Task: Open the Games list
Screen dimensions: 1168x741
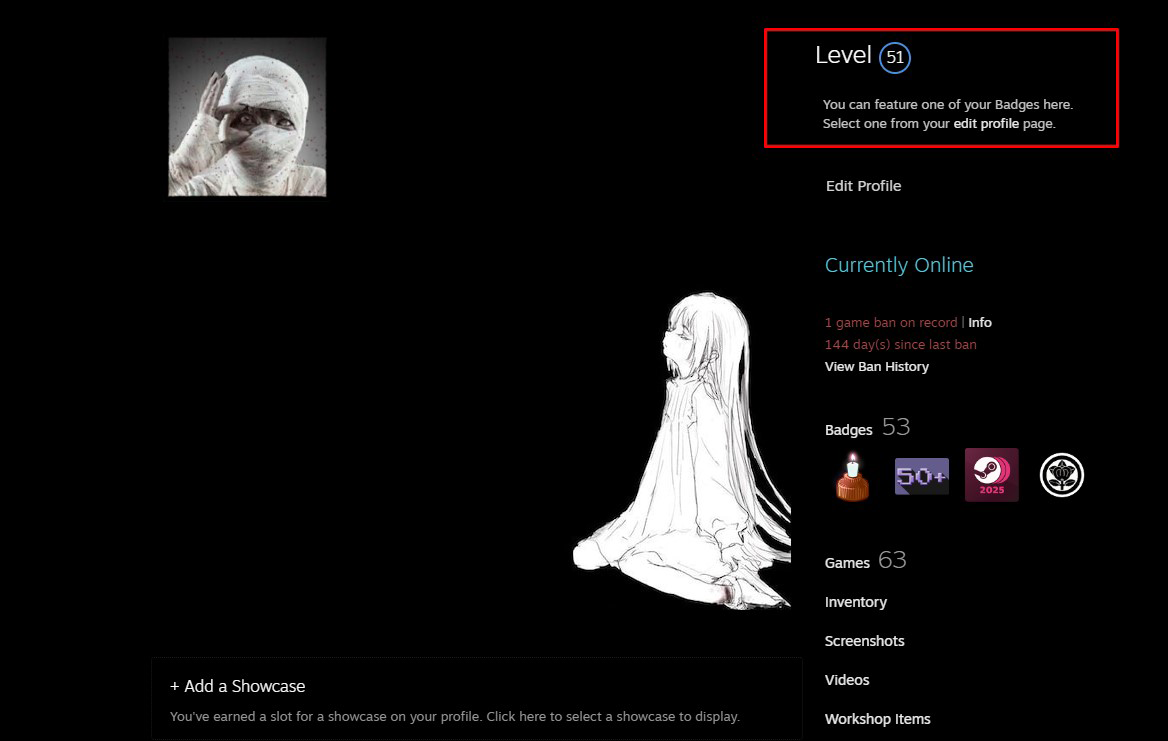Action: (847, 563)
